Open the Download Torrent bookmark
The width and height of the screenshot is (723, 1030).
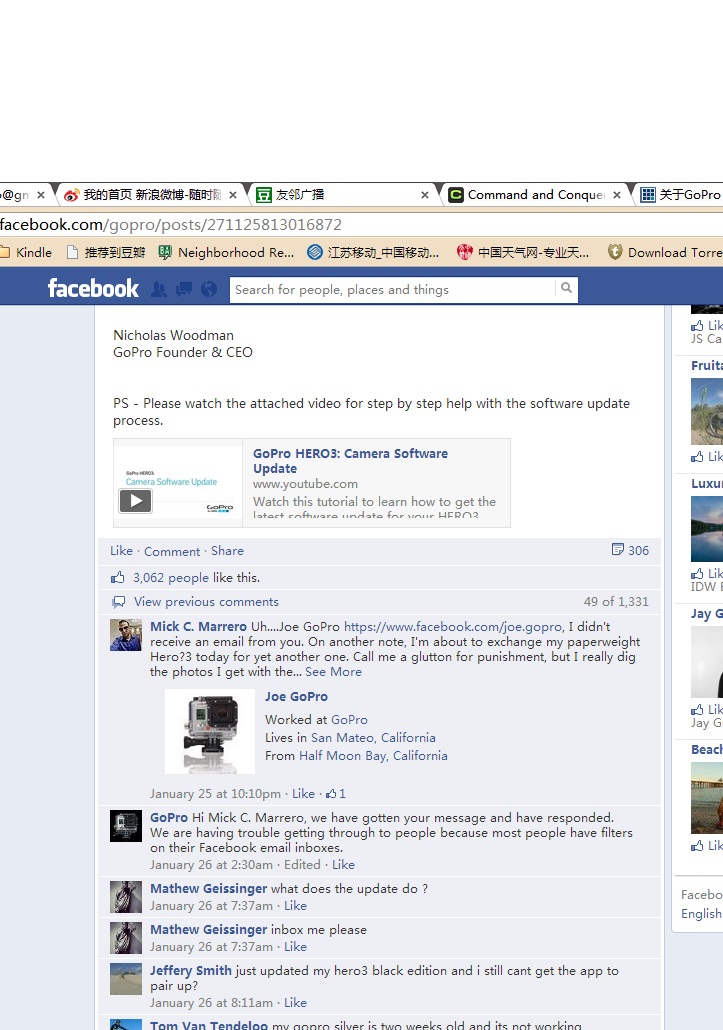665,252
